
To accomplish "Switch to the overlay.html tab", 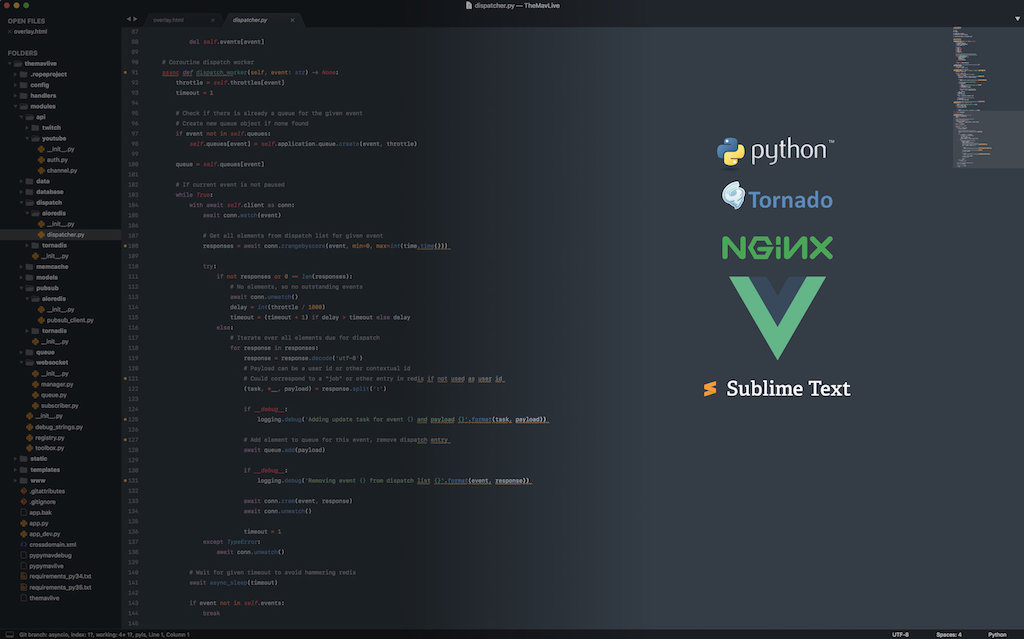I will [x=181, y=20].
